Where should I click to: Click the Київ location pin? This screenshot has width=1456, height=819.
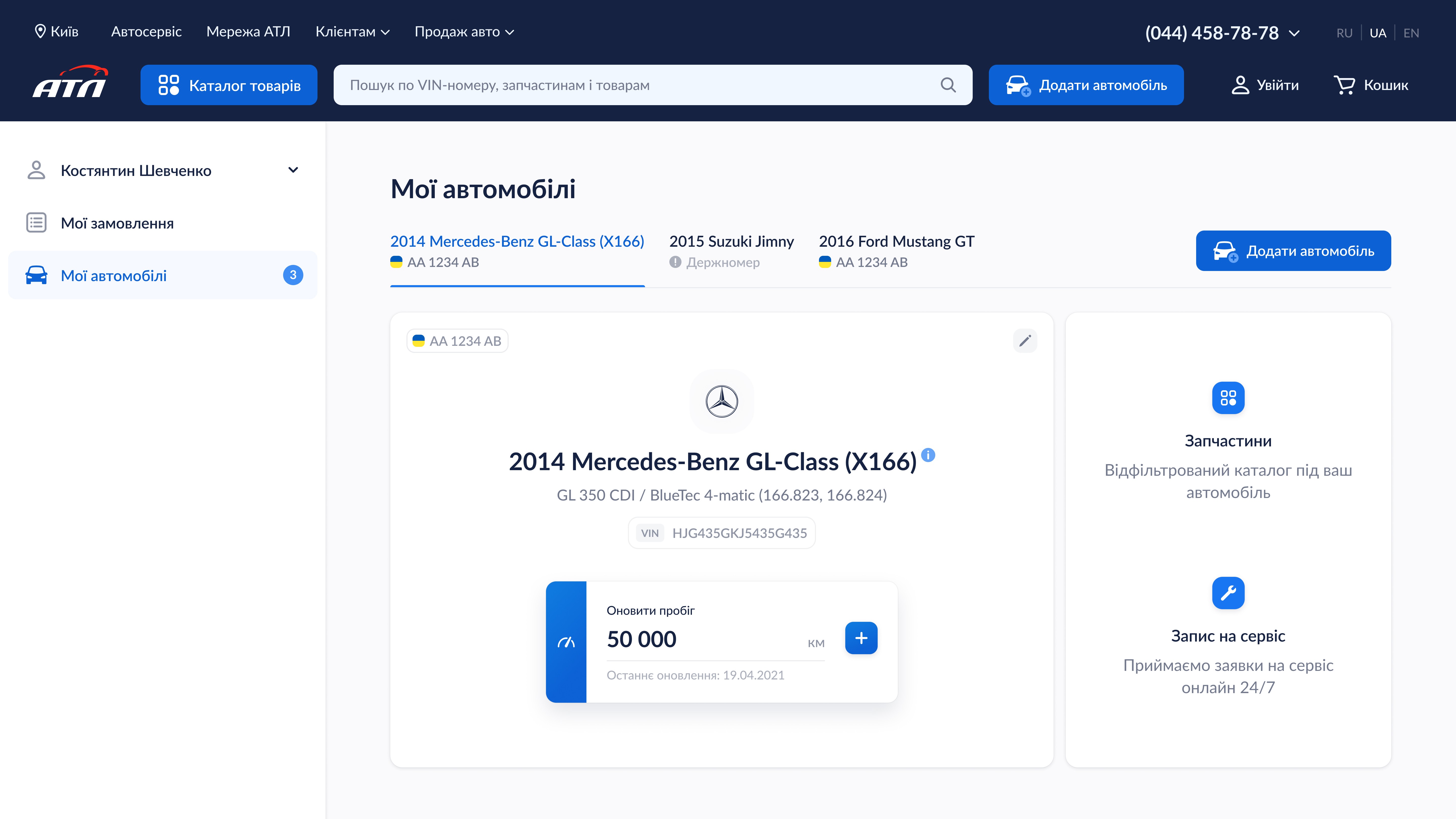pos(40,32)
